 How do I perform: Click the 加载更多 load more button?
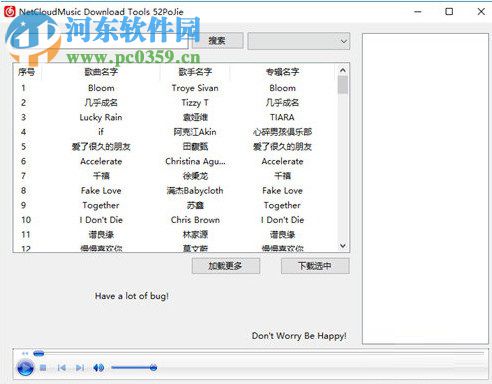[226, 266]
